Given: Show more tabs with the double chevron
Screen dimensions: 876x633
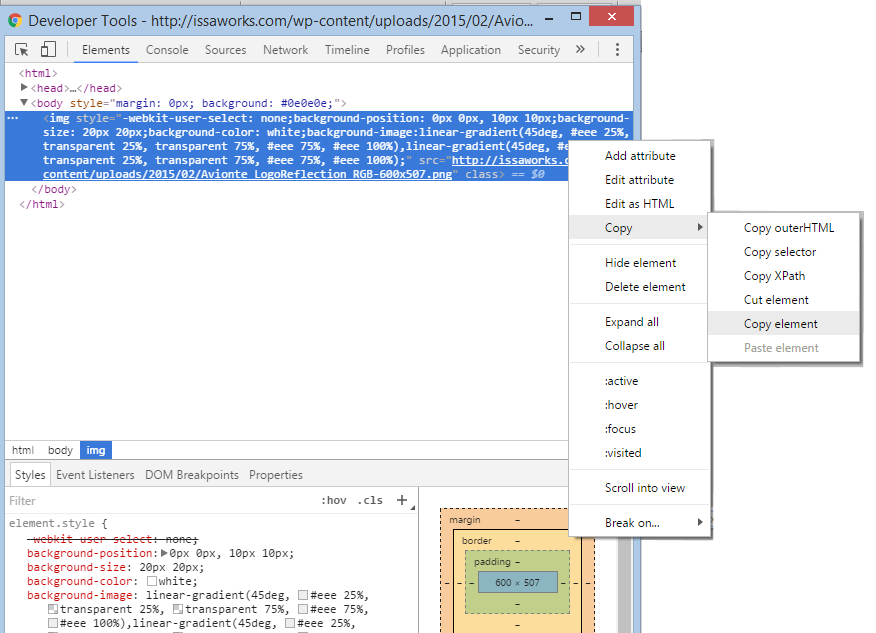Looking at the screenshot, I should 580,49.
